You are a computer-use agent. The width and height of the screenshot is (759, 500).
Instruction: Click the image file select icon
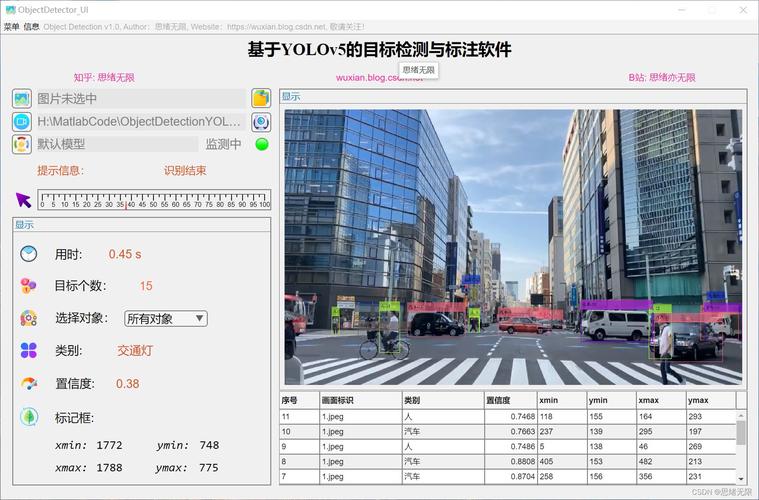[x=22, y=98]
